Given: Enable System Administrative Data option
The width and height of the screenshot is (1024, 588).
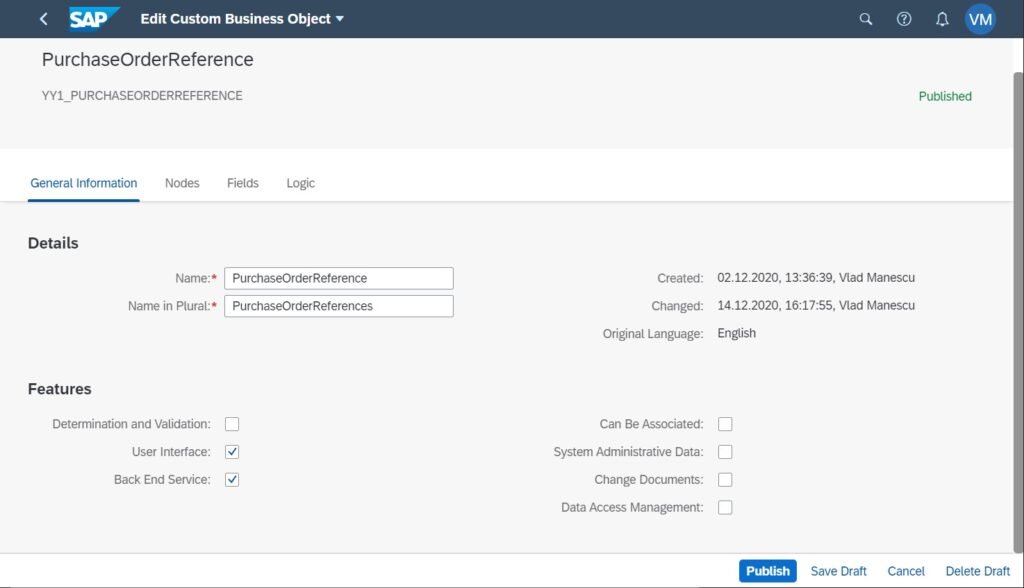Looking at the screenshot, I should [725, 452].
